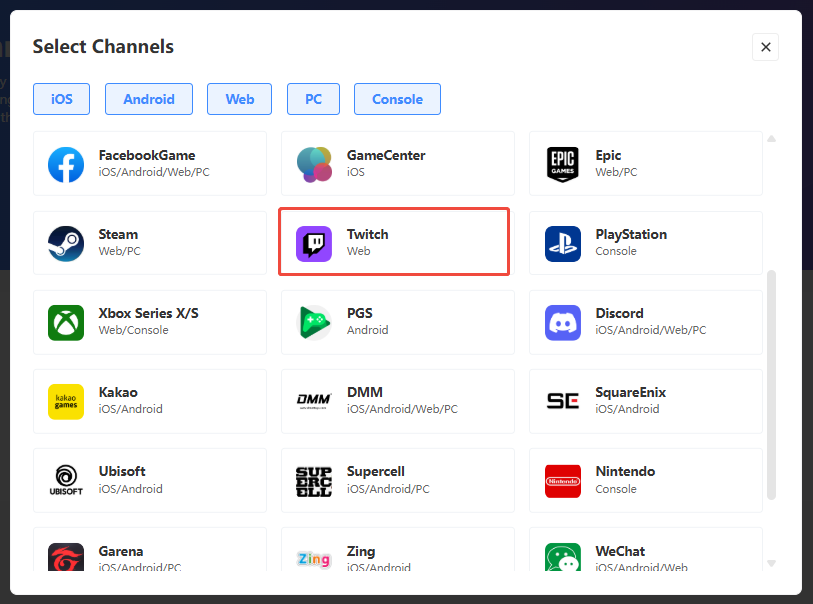Click 'Console' platform text under Nintendo
The height and width of the screenshot is (604, 813).
[615, 489]
